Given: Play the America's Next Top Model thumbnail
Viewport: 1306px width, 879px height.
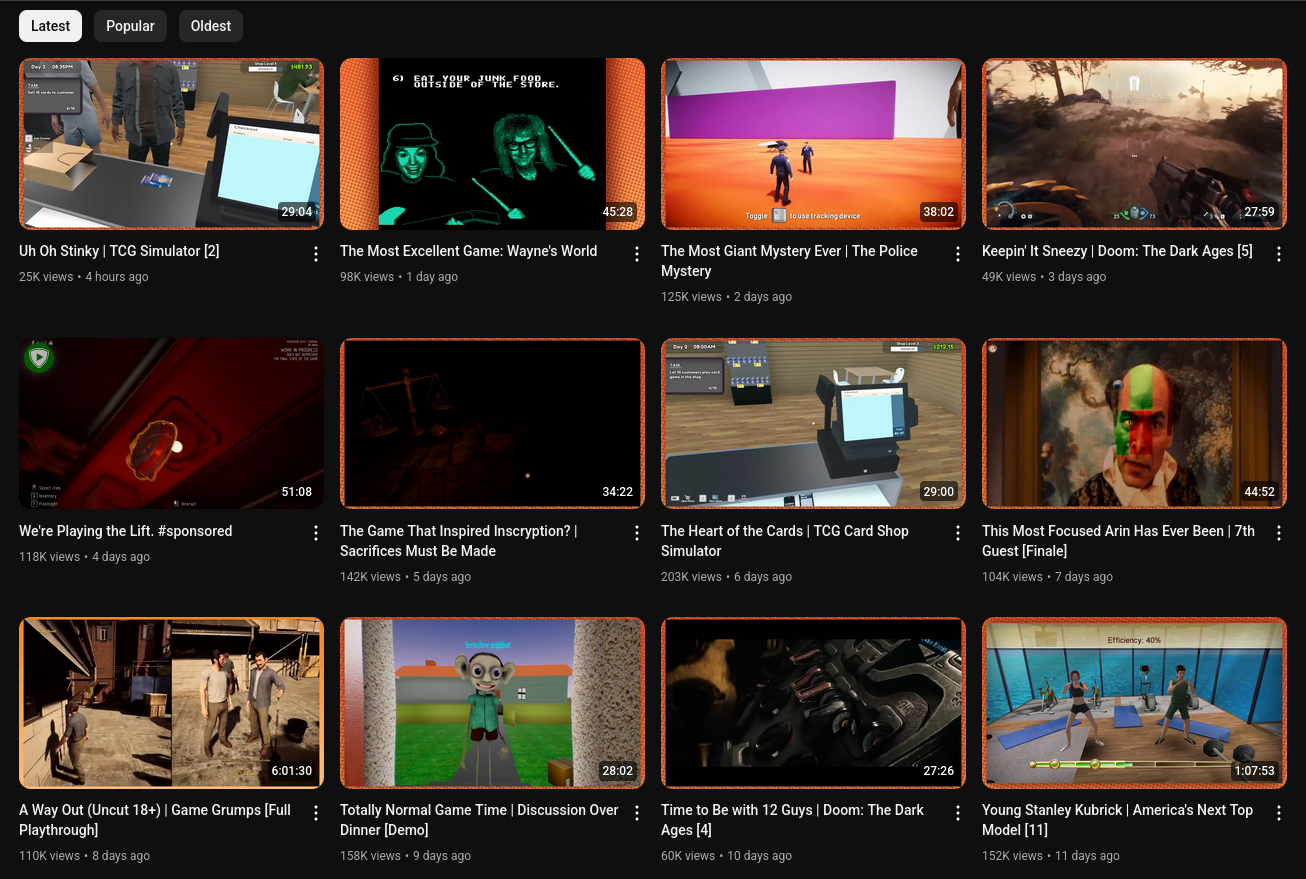Looking at the screenshot, I should tap(1134, 703).
